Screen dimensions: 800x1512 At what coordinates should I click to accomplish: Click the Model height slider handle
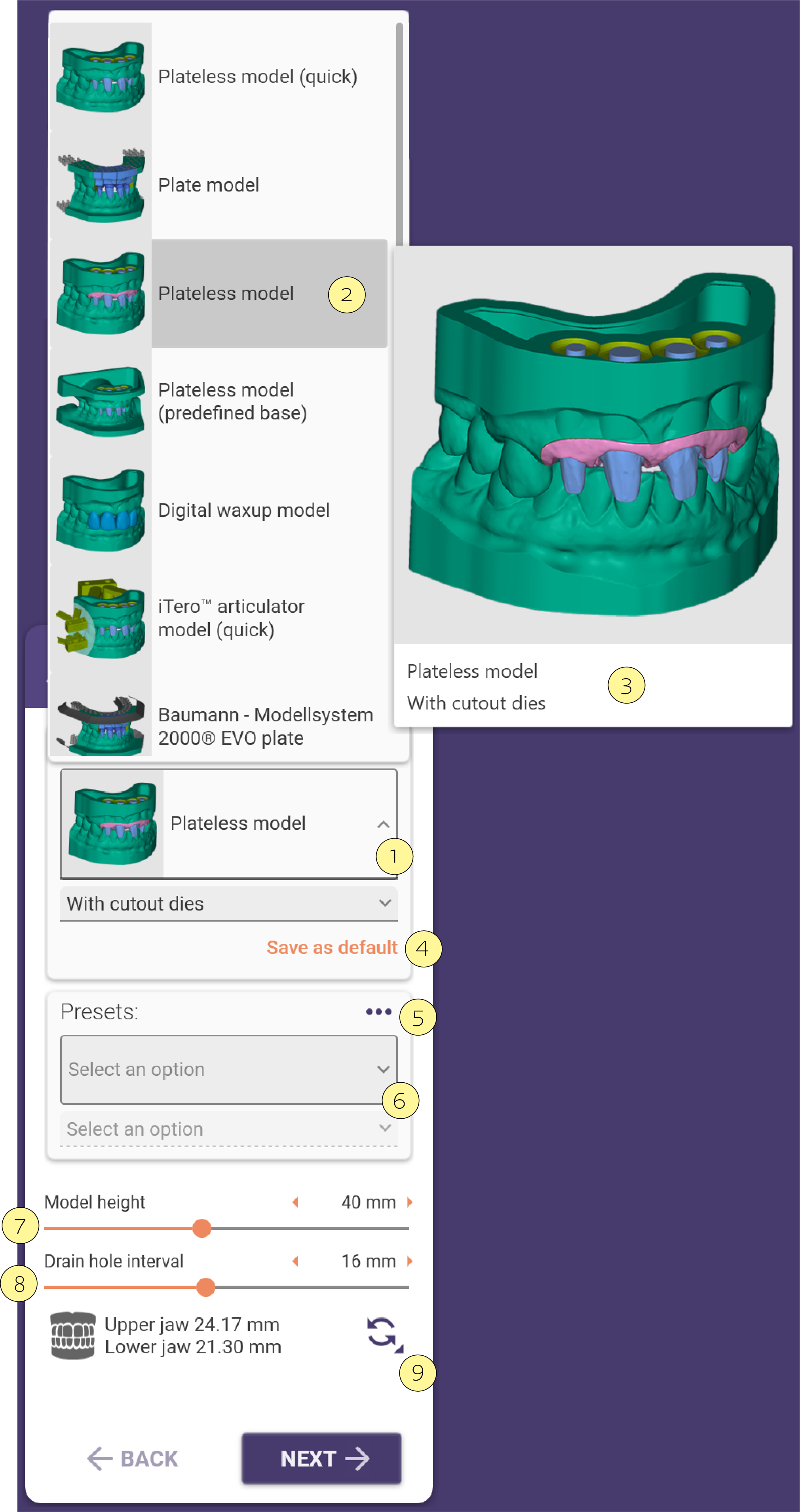[x=202, y=1228]
